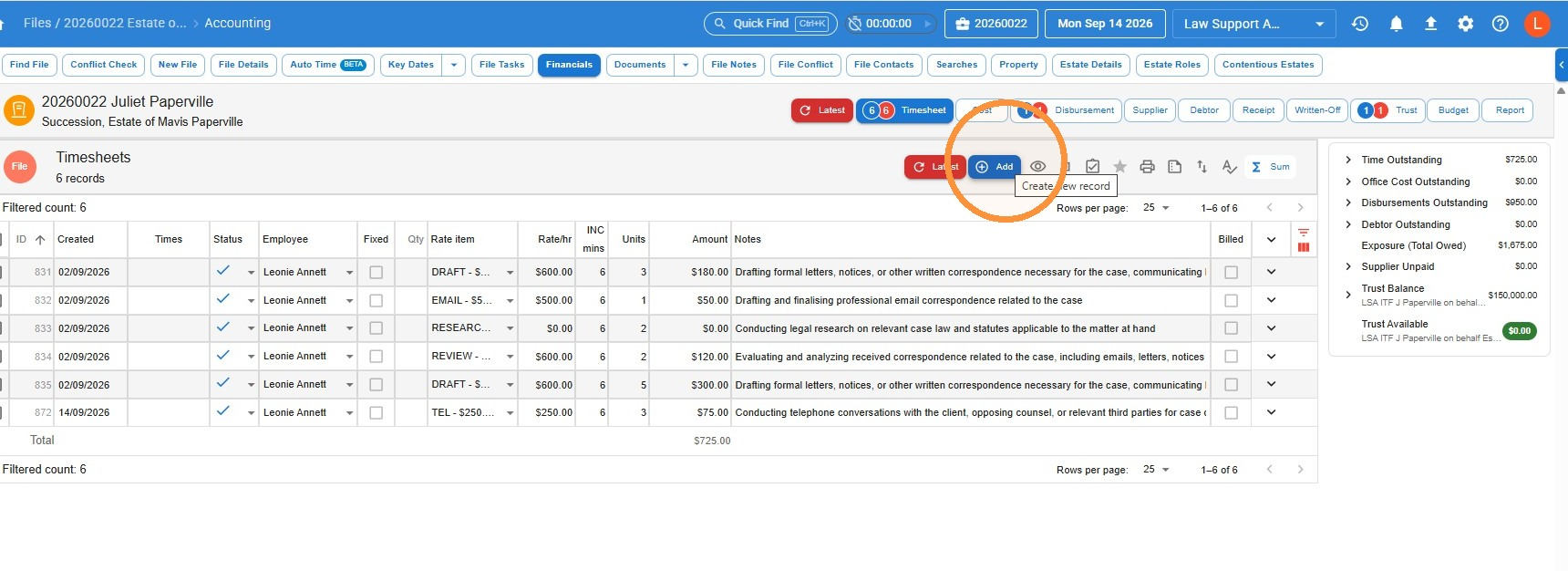Open the user avatar L
The height and width of the screenshot is (571, 1568).
click(1537, 24)
